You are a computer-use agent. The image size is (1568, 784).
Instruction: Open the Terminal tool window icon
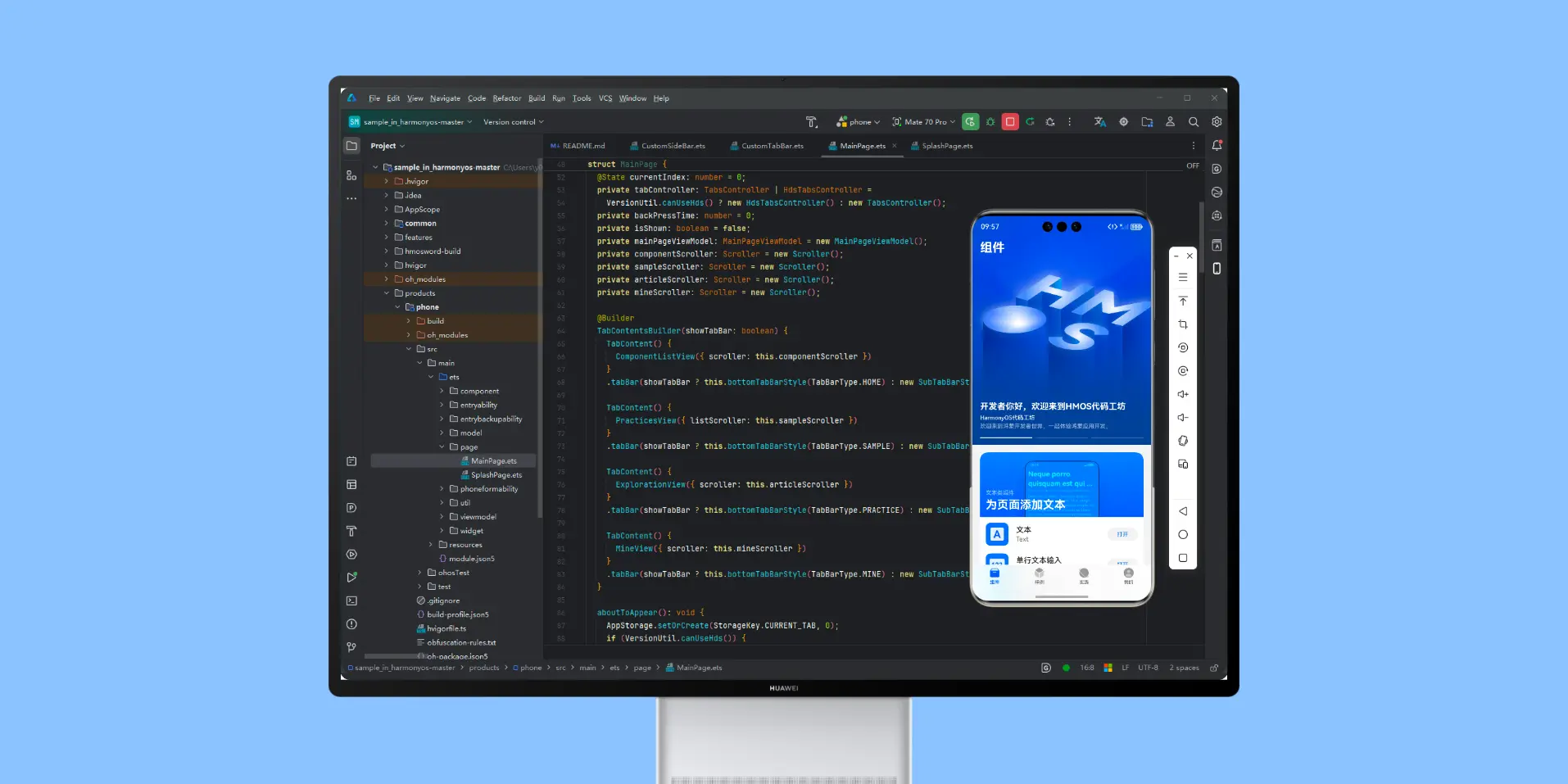(x=351, y=600)
